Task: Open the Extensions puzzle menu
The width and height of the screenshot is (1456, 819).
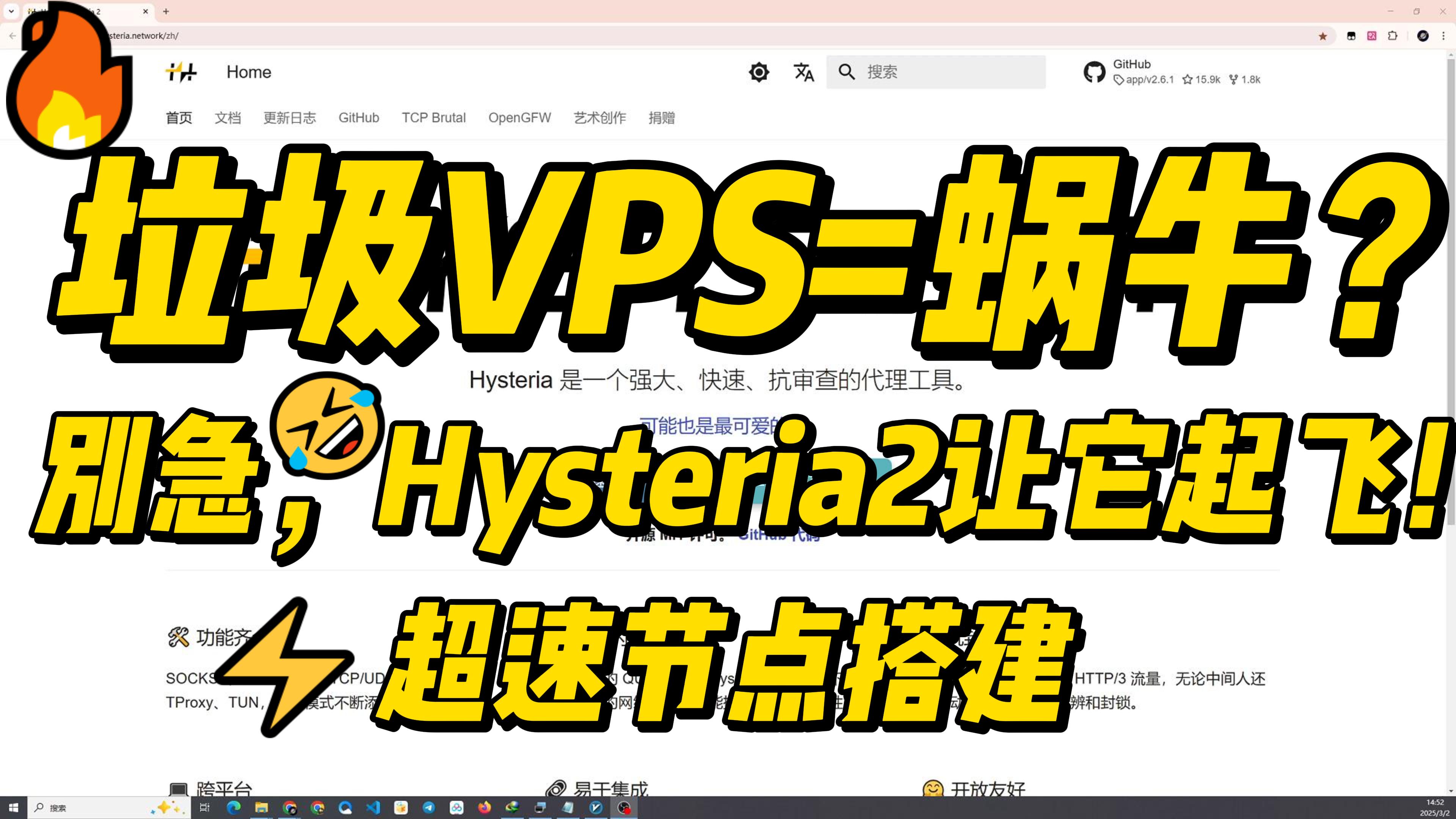Action: point(1393,36)
